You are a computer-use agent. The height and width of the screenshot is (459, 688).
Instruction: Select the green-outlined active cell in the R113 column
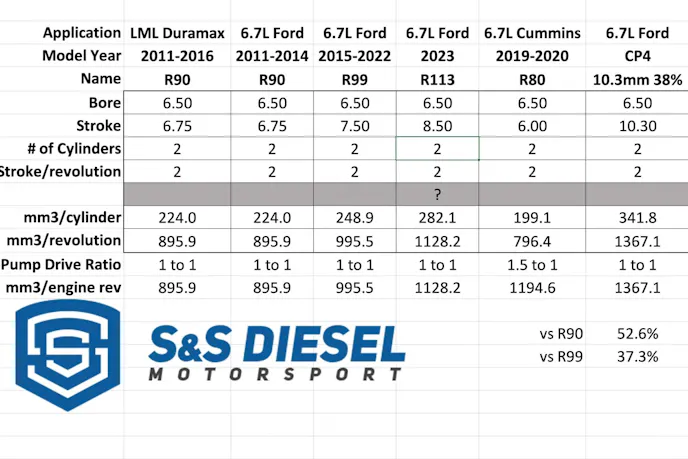(437, 148)
